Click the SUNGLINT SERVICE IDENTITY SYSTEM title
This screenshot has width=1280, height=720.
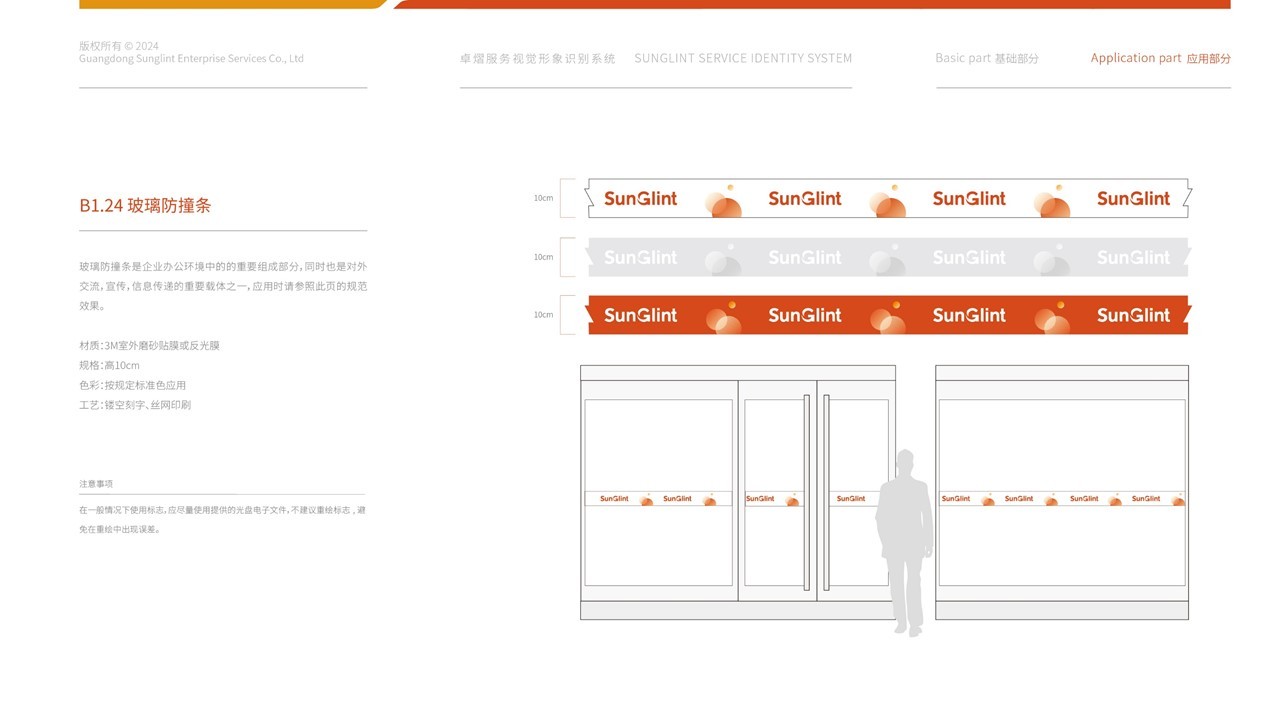(743, 58)
